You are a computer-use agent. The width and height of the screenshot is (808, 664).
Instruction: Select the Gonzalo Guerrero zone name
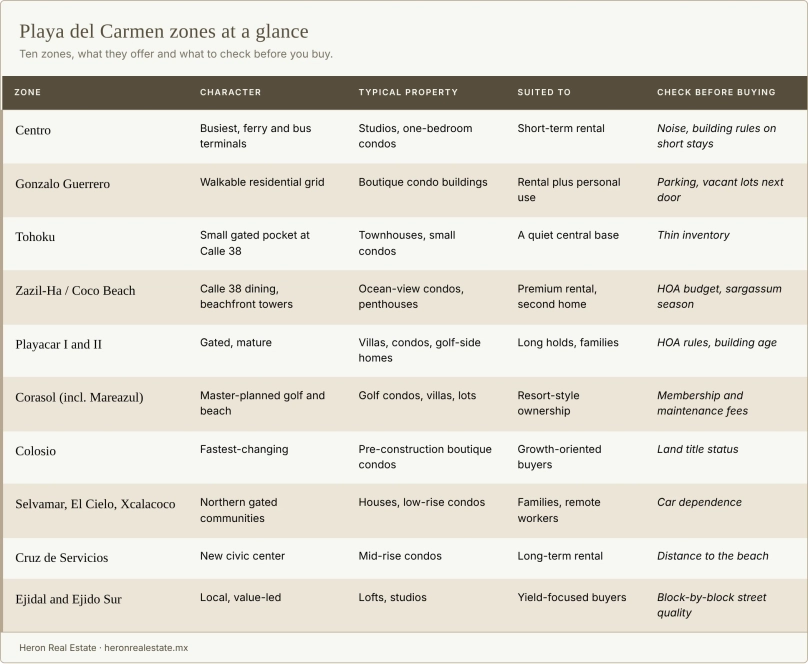click(x=62, y=184)
